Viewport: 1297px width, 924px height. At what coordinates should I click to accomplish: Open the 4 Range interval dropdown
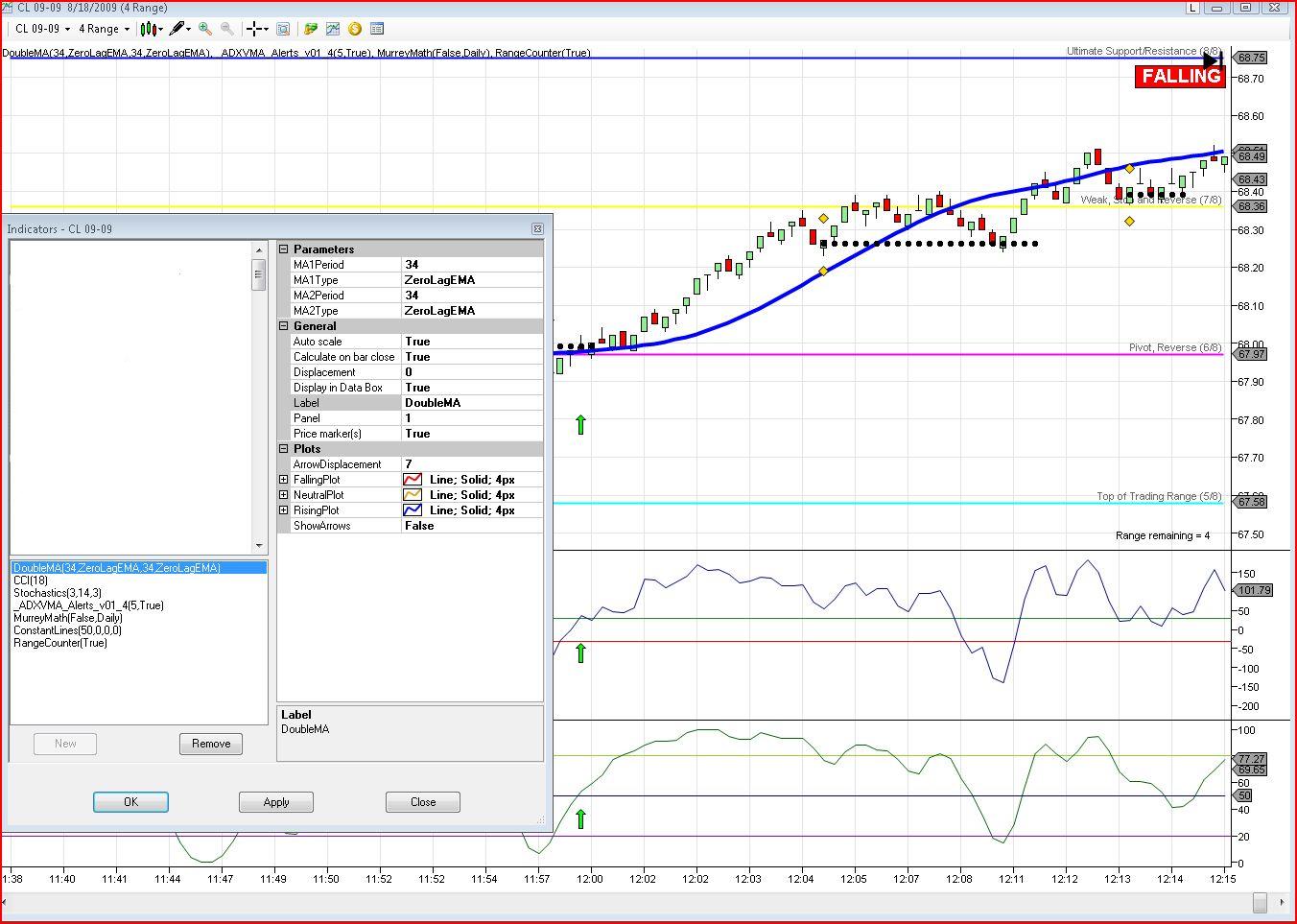point(104,29)
